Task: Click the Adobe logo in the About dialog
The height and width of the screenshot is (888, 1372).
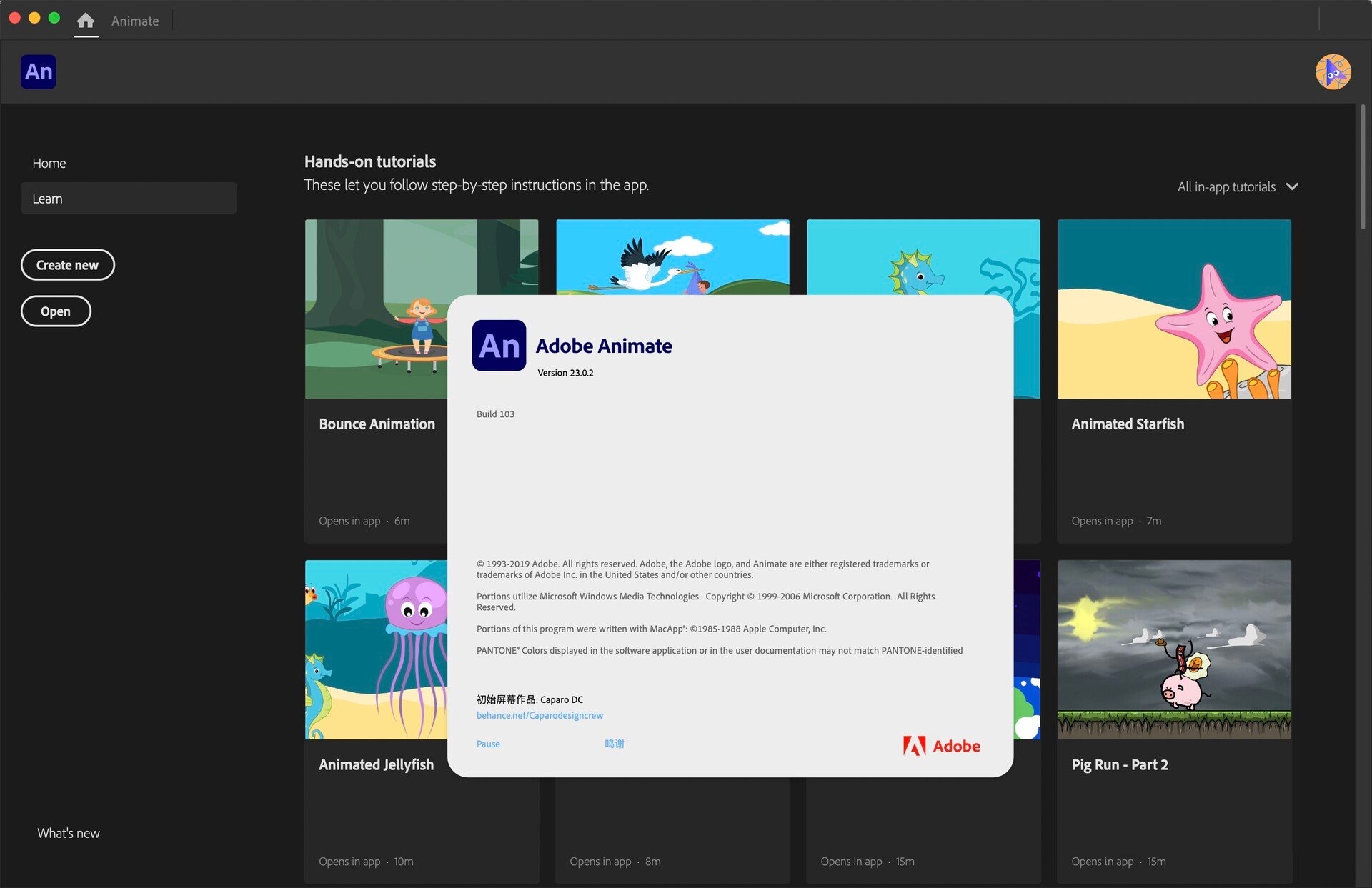Action: pyautogui.click(x=942, y=745)
